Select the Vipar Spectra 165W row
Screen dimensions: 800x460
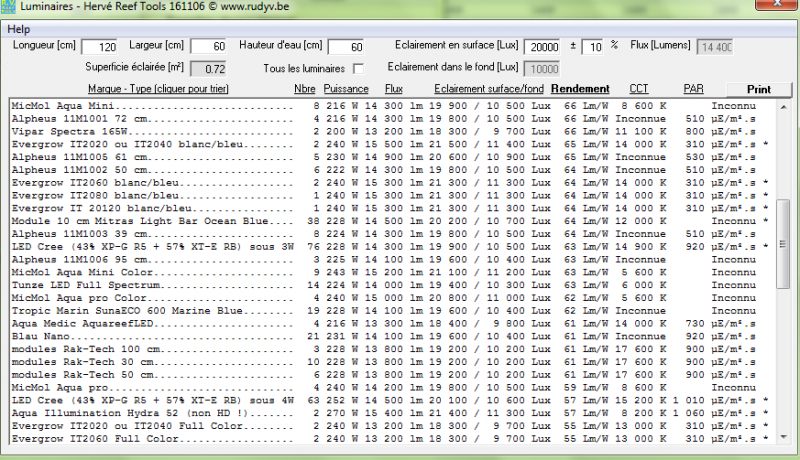point(391,132)
